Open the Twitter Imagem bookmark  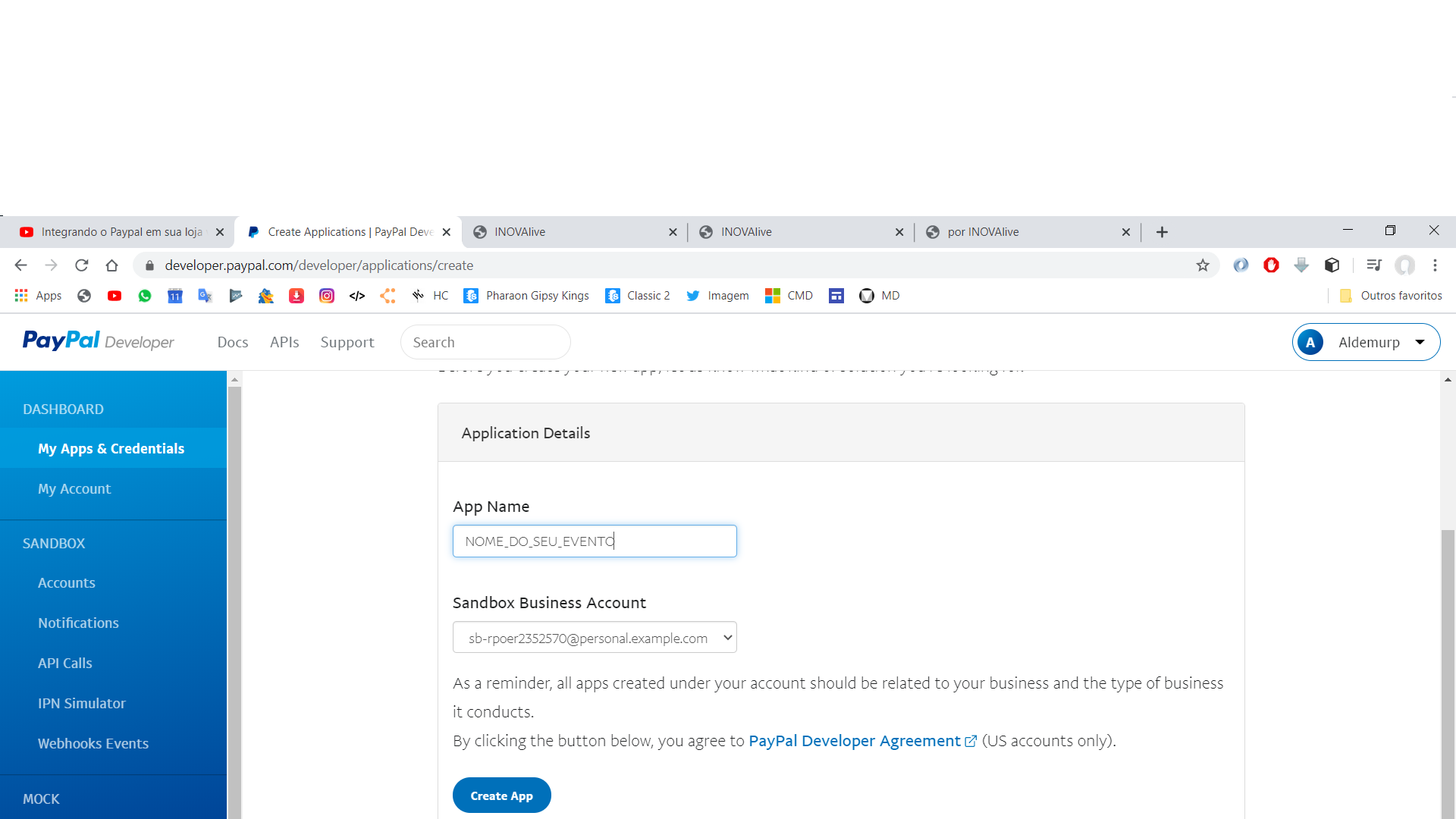point(717,296)
